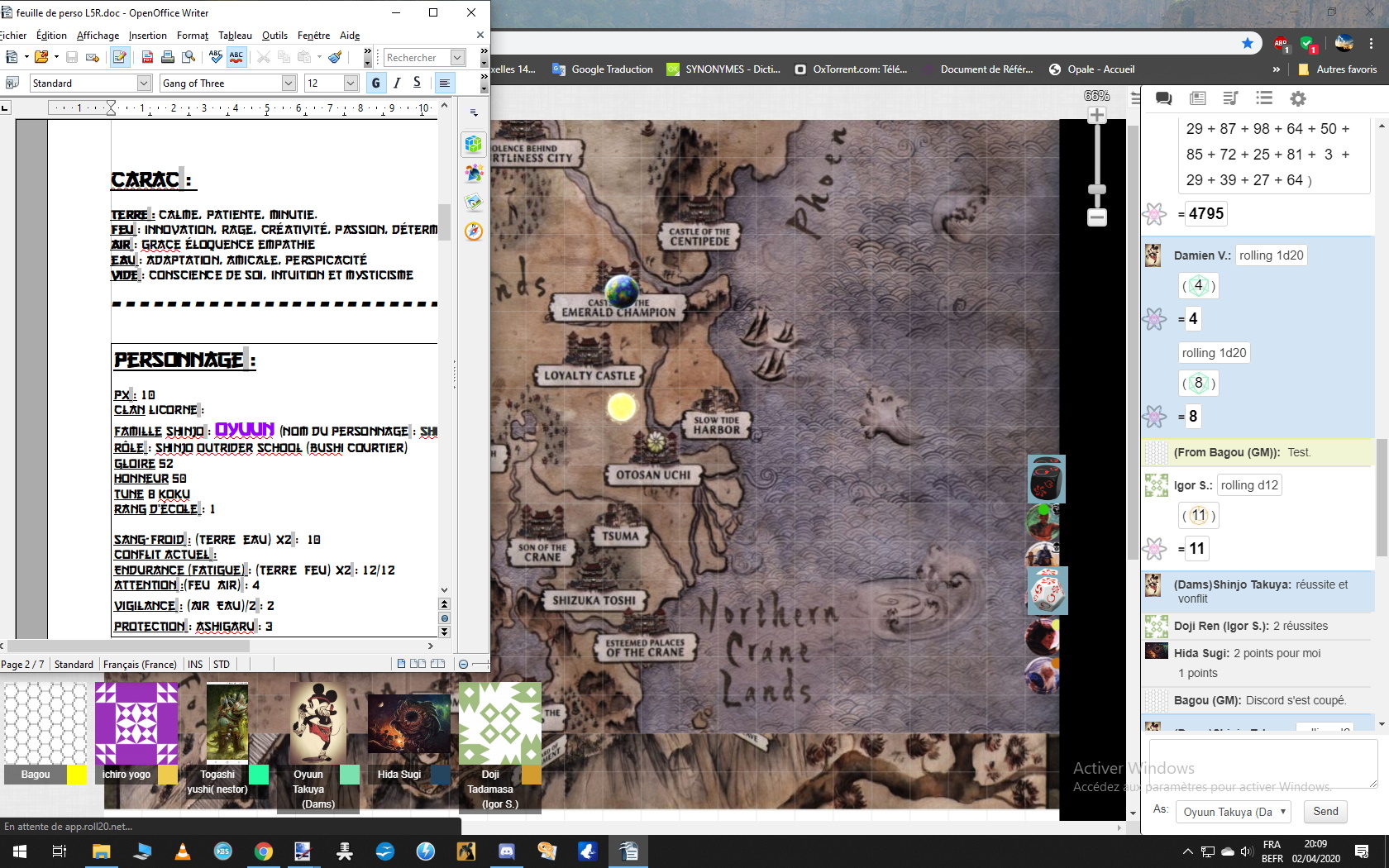Toggle left alignment button

click(445, 83)
